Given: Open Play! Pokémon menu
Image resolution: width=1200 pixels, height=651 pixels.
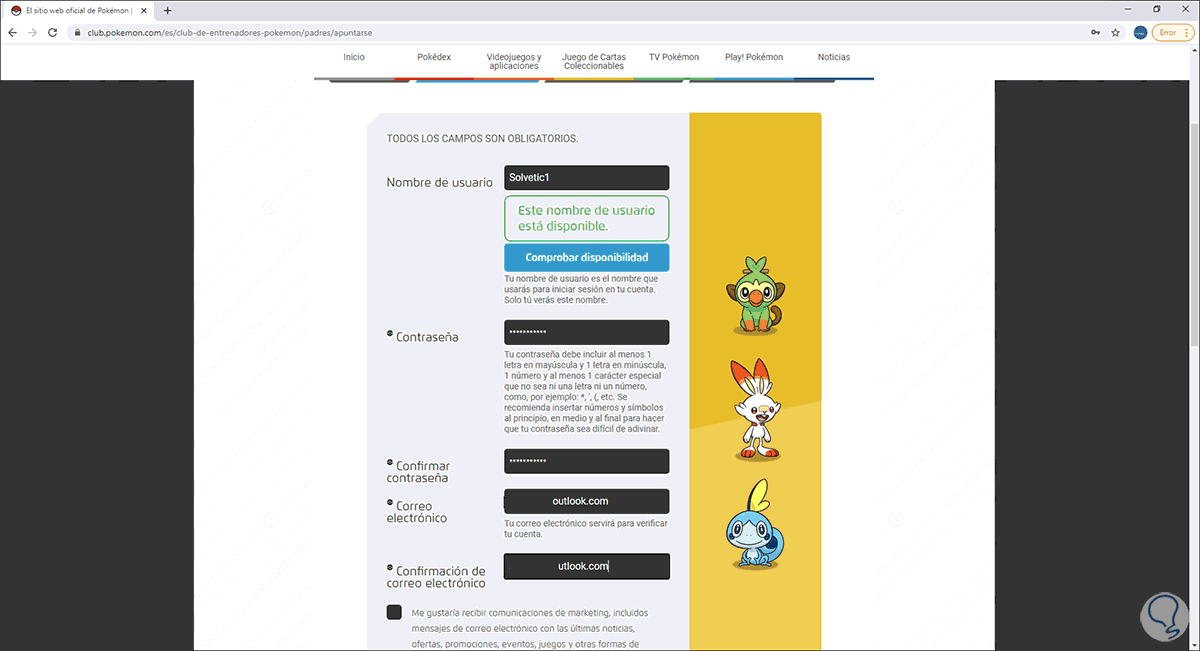Looking at the screenshot, I should [x=754, y=57].
